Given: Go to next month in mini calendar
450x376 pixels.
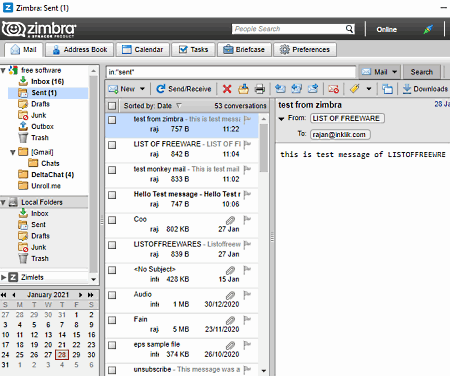Looking at the screenshot, I should [80, 295].
